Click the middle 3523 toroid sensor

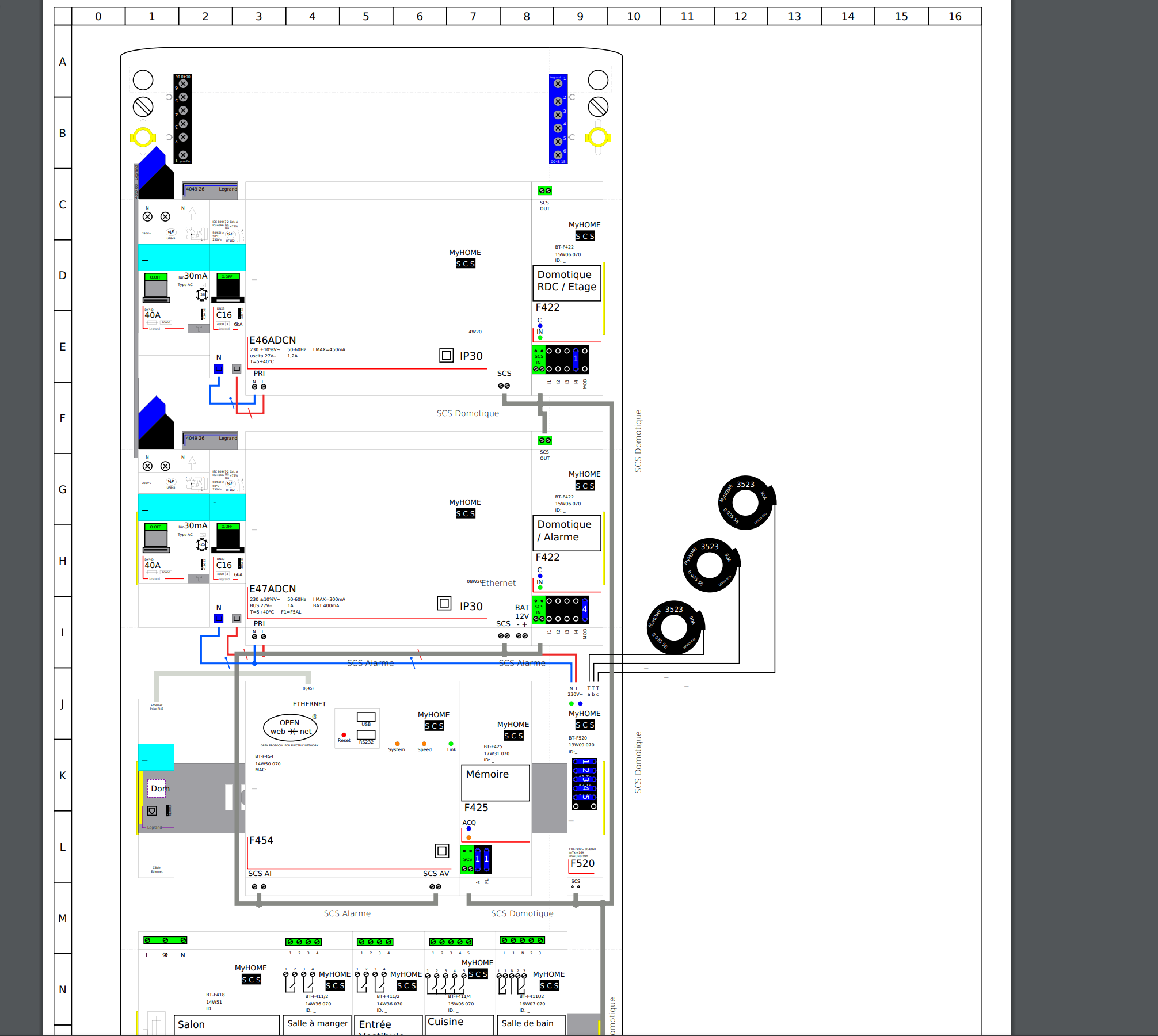pyautogui.click(x=710, y=565)
